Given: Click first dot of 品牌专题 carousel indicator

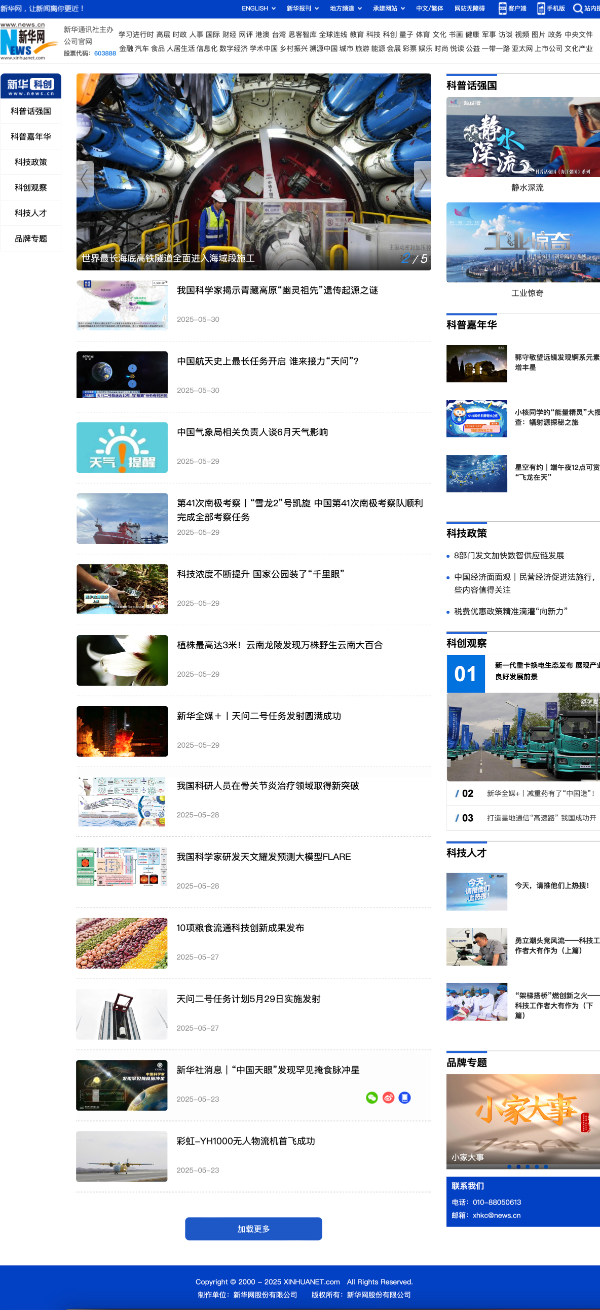Looking at the screenshot, I should click(x=509, y=1166).
